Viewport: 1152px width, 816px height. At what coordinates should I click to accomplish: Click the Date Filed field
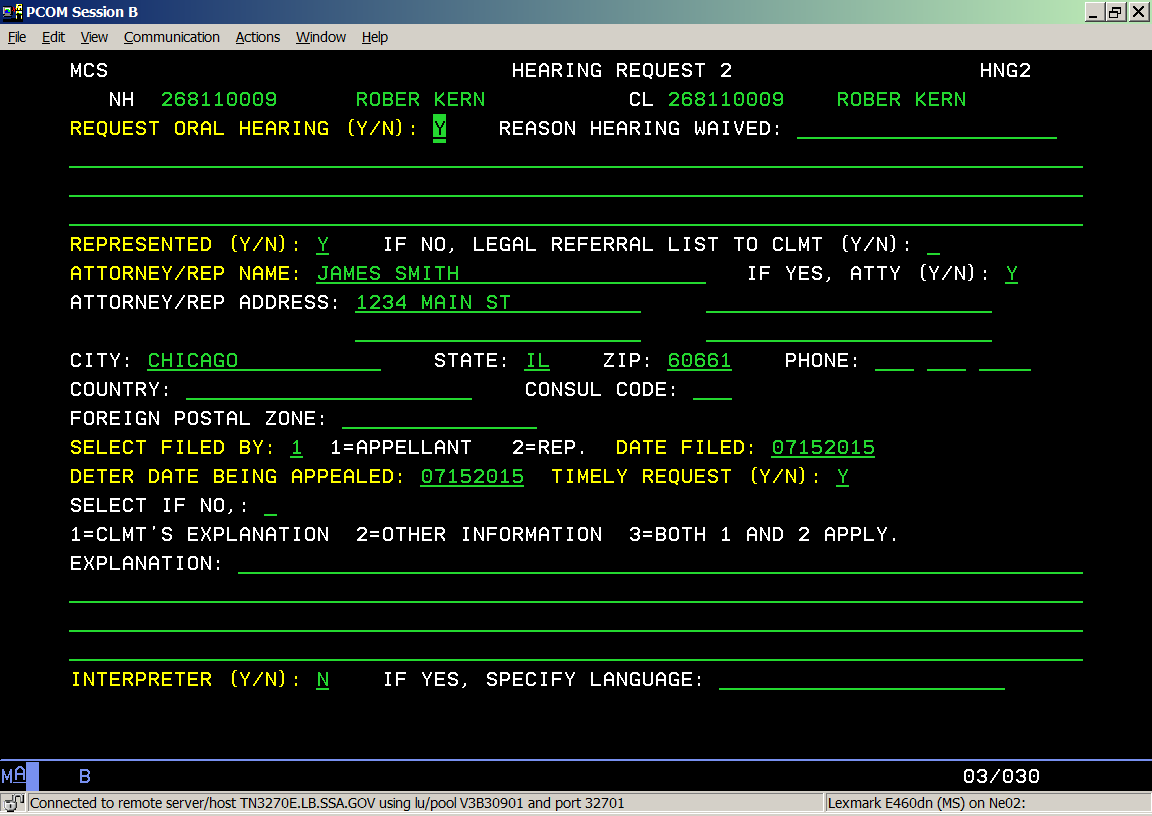(x=822, y=448)
